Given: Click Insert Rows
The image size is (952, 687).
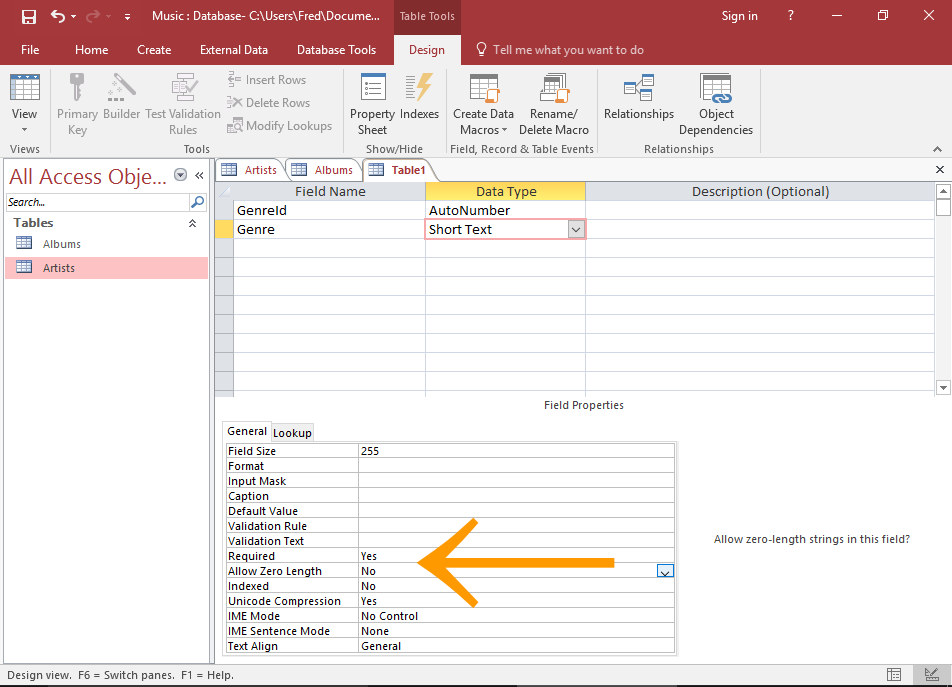Looking at the screenshot, I should (x=267, y=80).
